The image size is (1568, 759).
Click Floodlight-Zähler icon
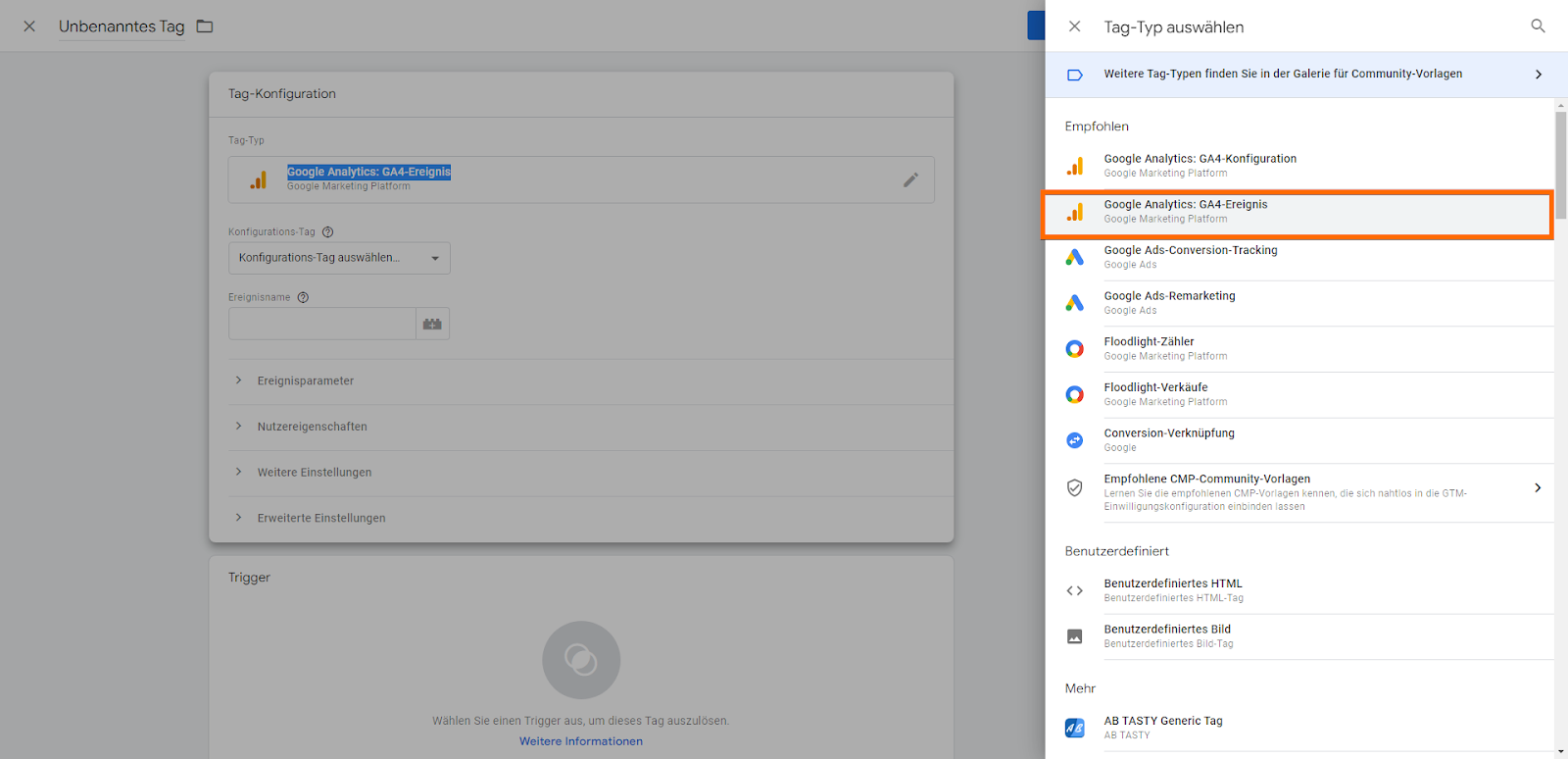pyautogui.click(x=1075, y=349)
